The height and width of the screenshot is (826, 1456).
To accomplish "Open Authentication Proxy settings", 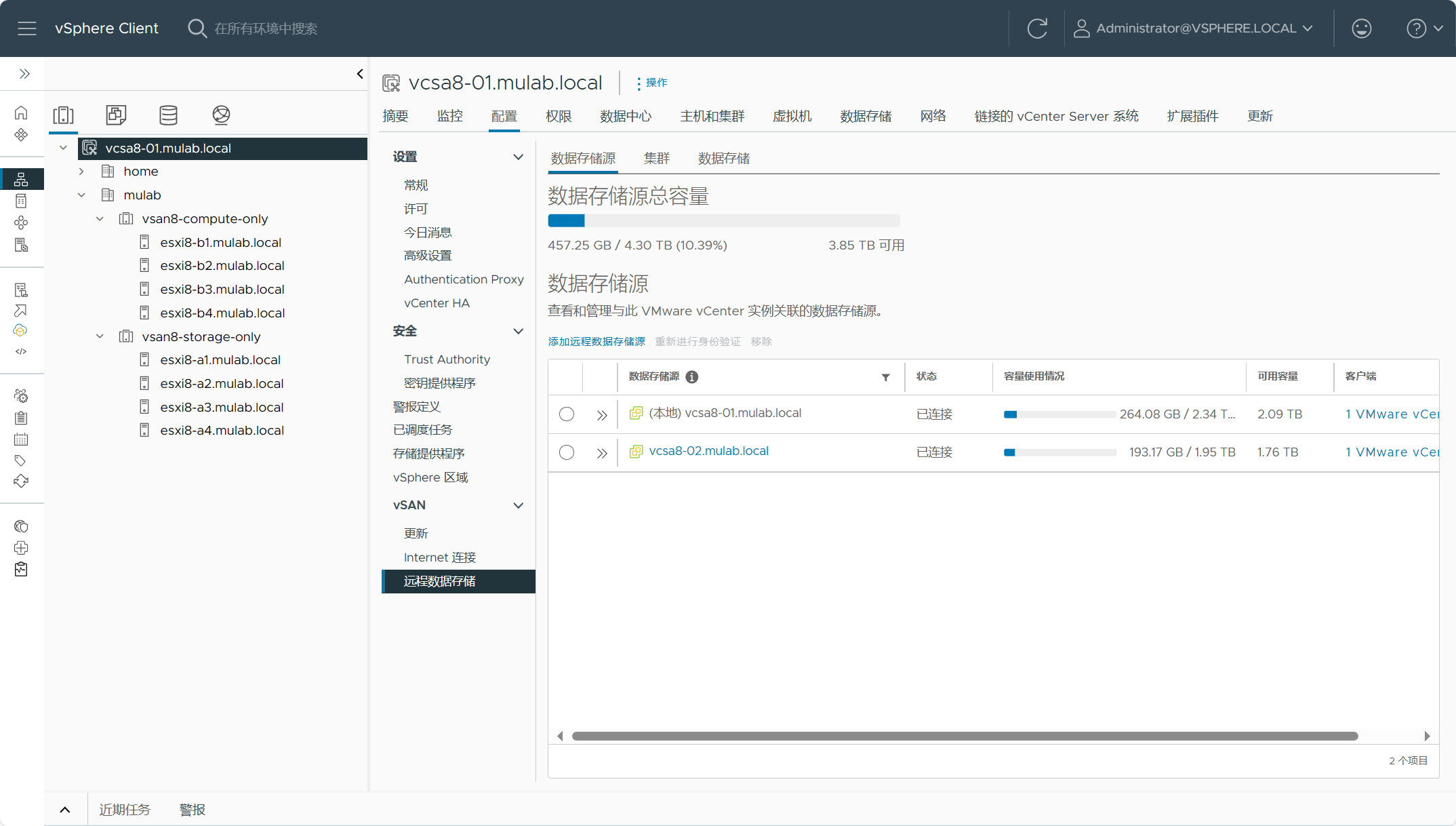I will point(464,279).
